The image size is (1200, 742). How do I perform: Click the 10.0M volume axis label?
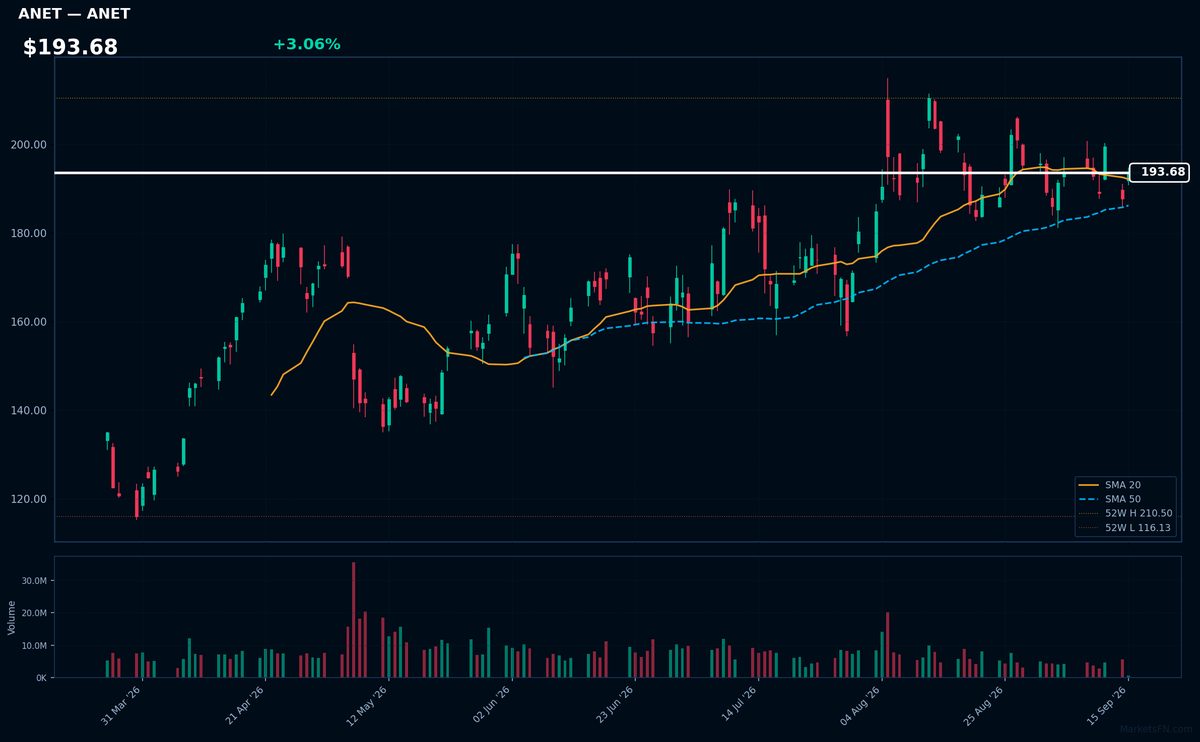34,646
